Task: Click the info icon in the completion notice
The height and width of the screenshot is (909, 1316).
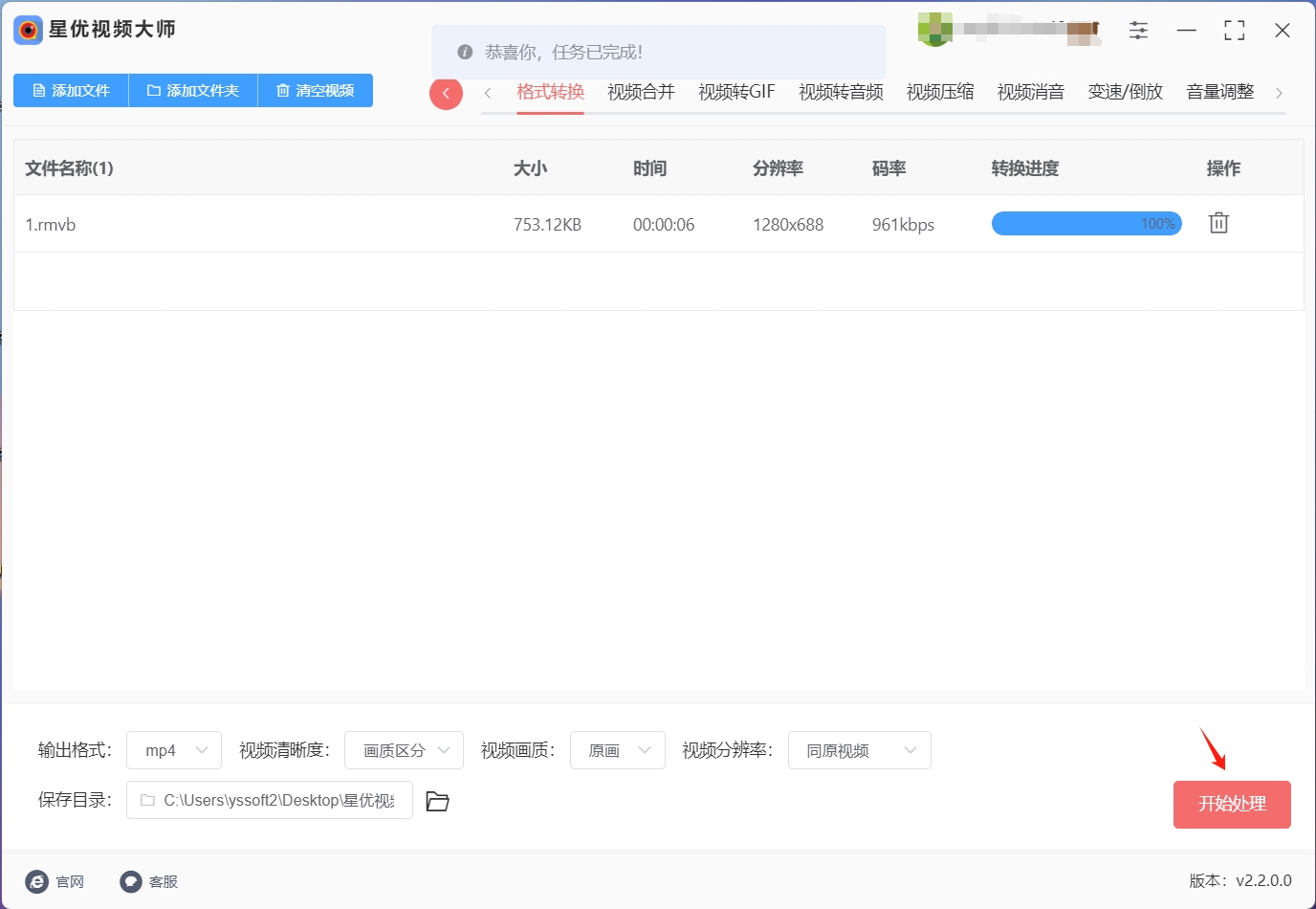Action: click(x=465, y=52)
